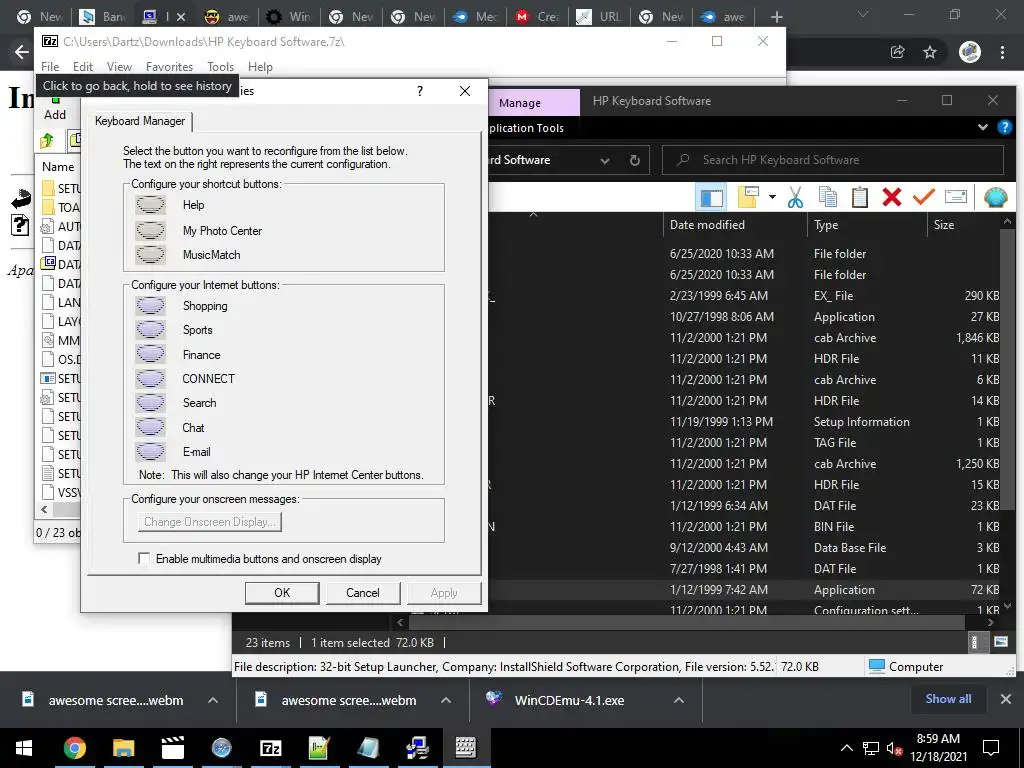Open the notification center in the taskbar
The width and height of the screenshot is (1024, 768).
[991, 748]
